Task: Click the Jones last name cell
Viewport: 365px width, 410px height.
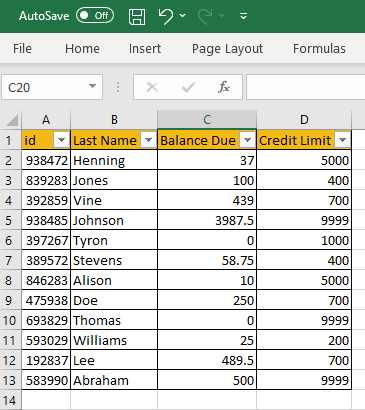Action: click(114, 180)
